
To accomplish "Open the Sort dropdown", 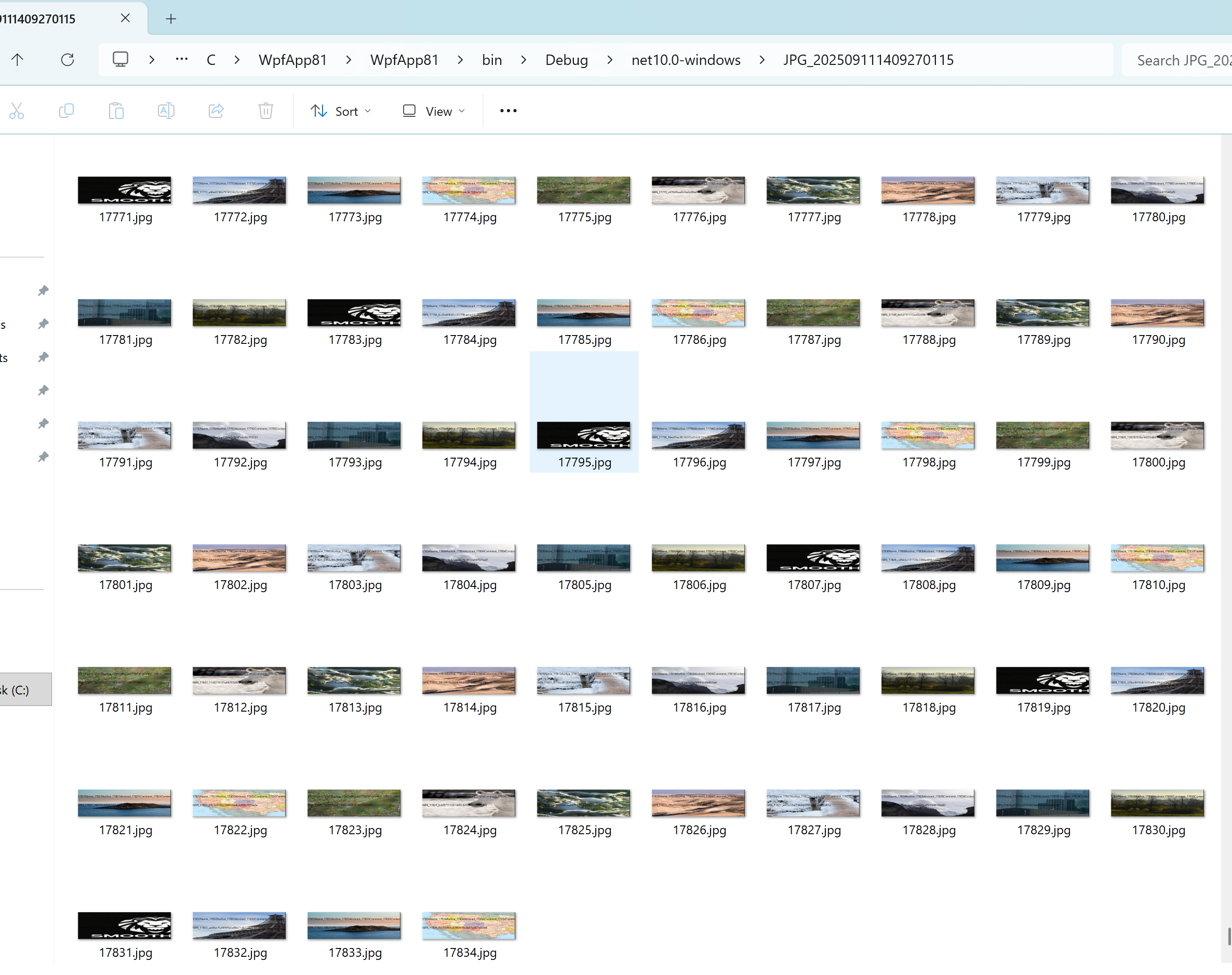I will [341, 111].
